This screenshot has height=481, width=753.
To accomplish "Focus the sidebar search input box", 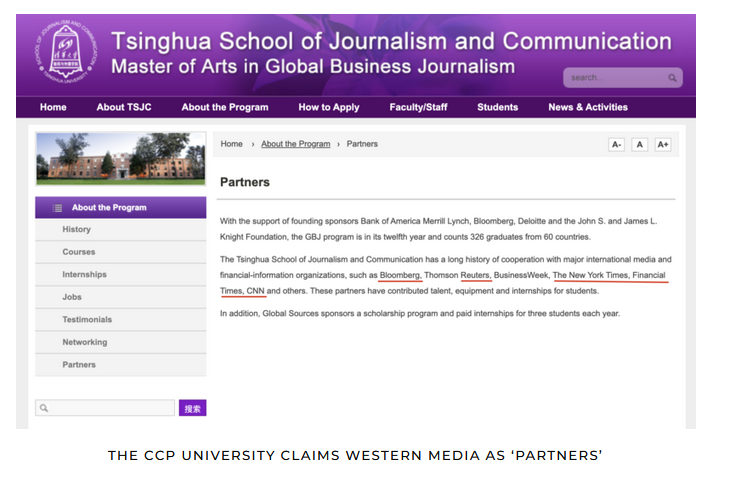I will (x=105, y=408).
